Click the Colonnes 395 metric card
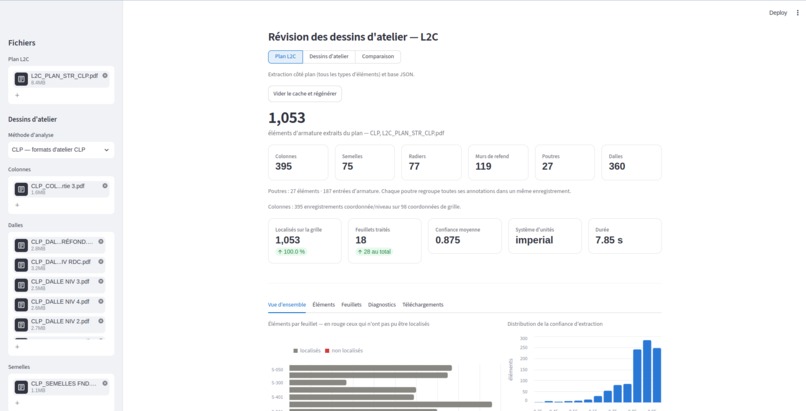The width and height of the screenshot is (806, 411). click(298, 162)
